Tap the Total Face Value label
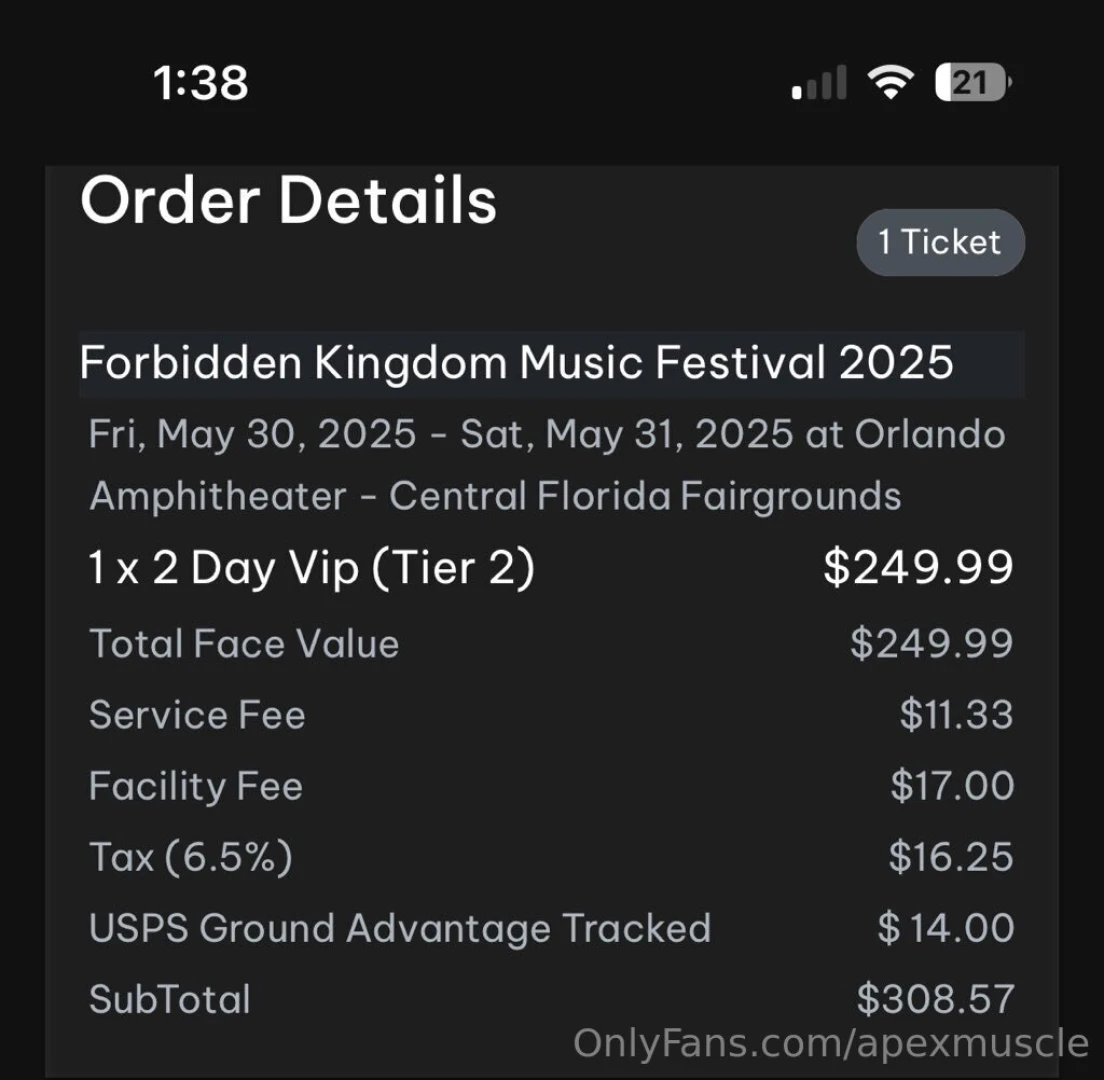Image resolution: width=1104 pixels, height=1080 pixels. pos(244,643)
